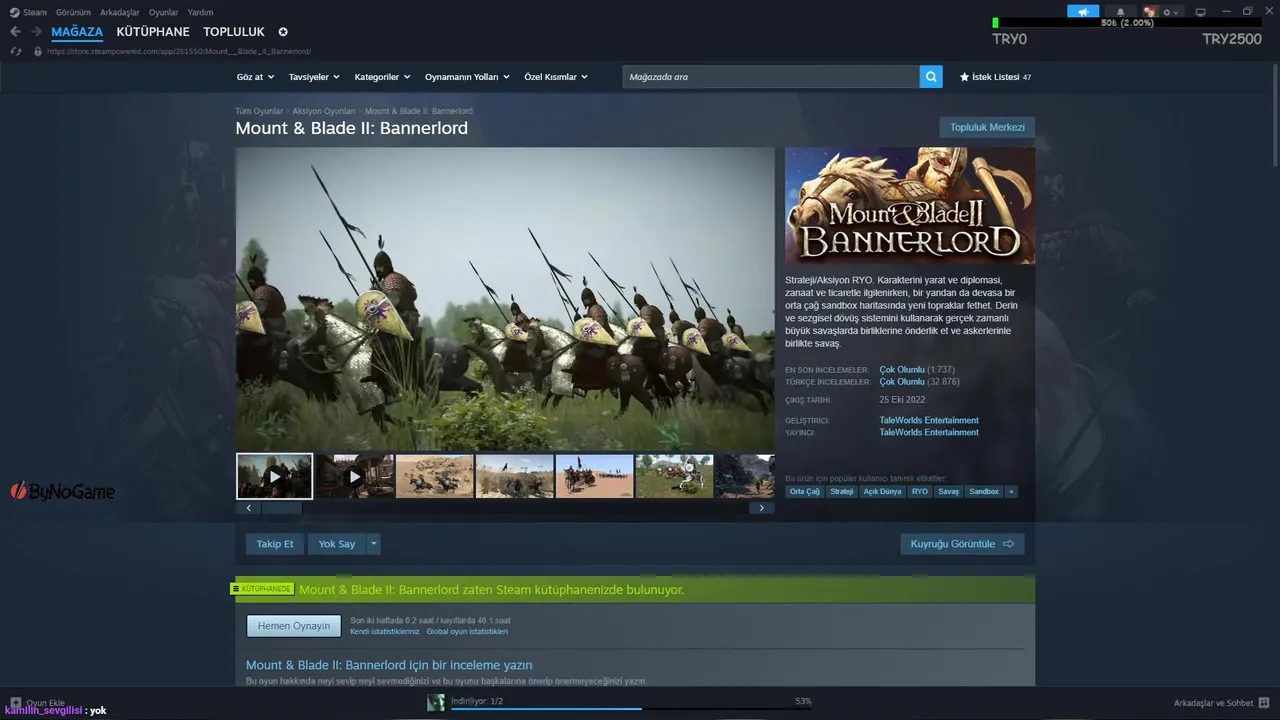
Task: Click the star icon of İstek Listesi
Action: click(964, 77)
